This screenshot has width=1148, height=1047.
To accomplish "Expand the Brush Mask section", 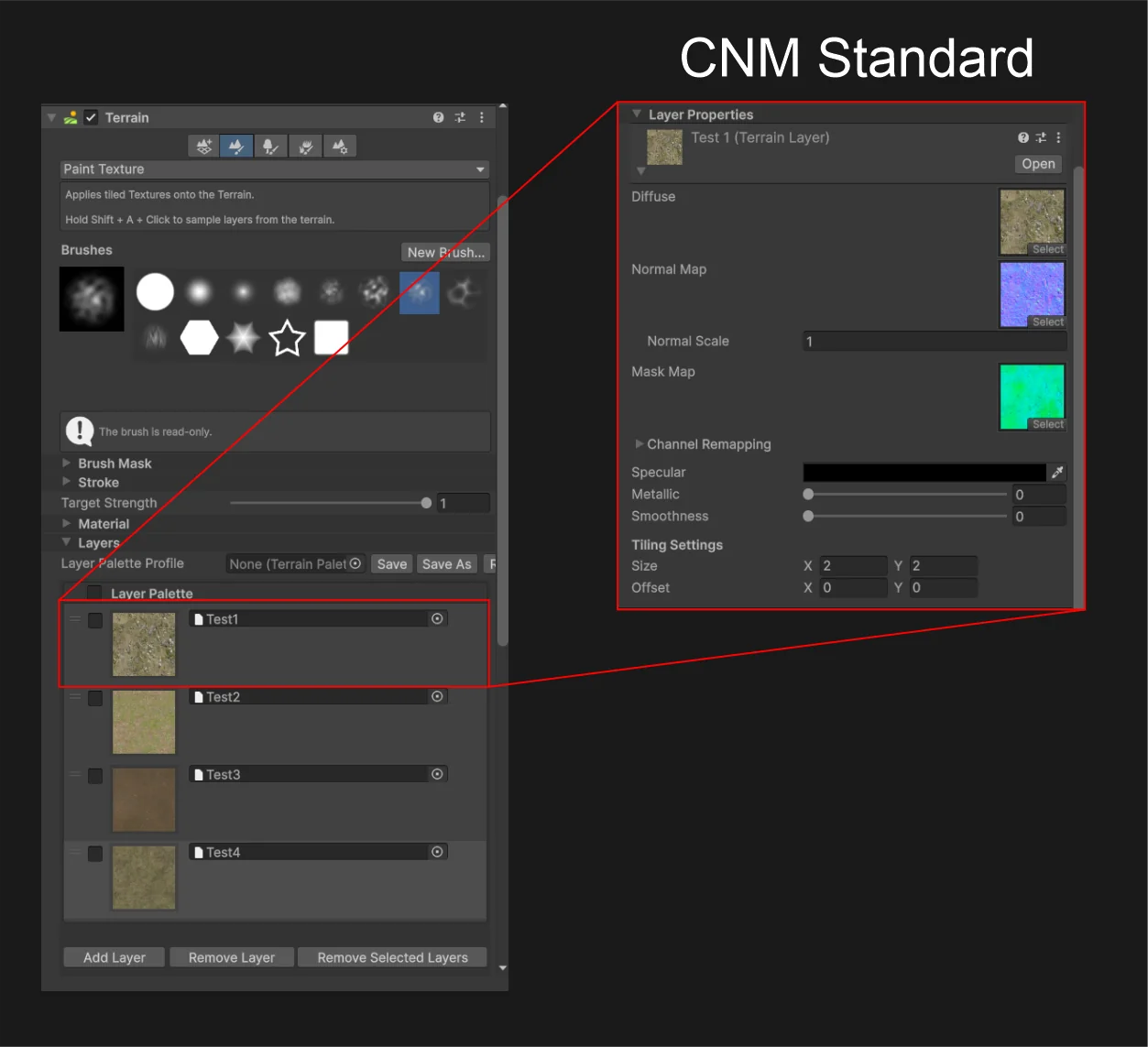I will point(66,464).
